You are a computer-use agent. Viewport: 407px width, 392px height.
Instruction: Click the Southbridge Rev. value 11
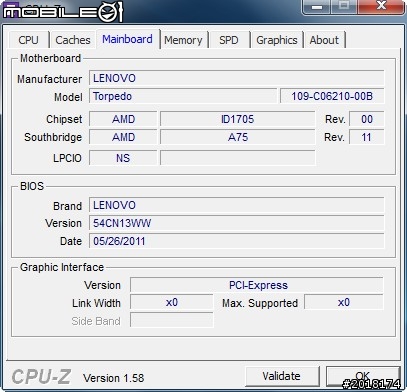click(x=366, y=137)
